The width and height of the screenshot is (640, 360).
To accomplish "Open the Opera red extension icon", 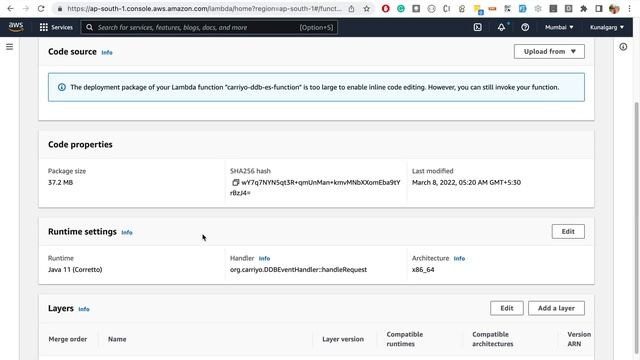I will coord(385,9).
